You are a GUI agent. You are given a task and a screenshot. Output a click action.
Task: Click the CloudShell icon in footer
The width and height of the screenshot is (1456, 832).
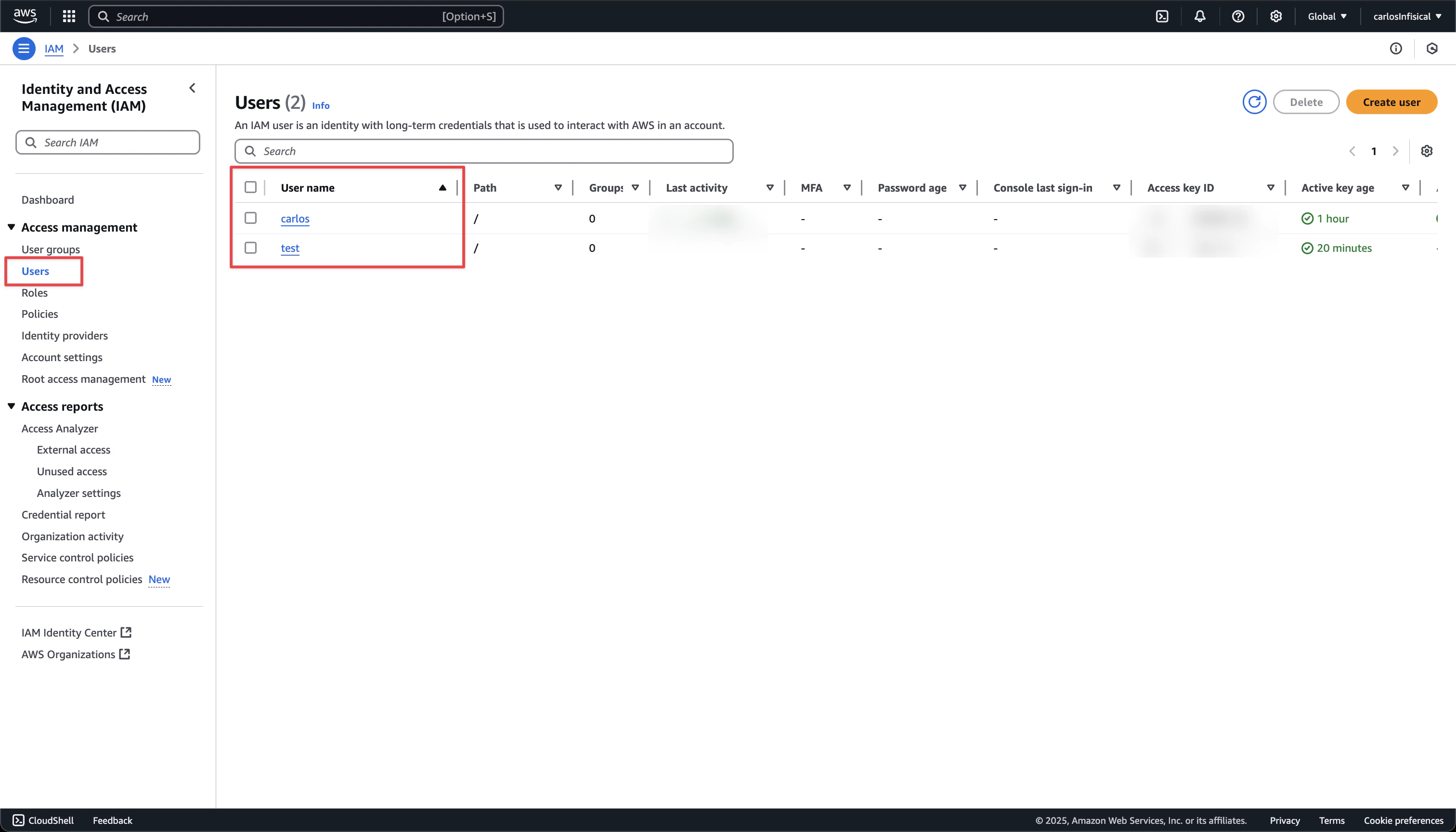[x=18, y=820]
